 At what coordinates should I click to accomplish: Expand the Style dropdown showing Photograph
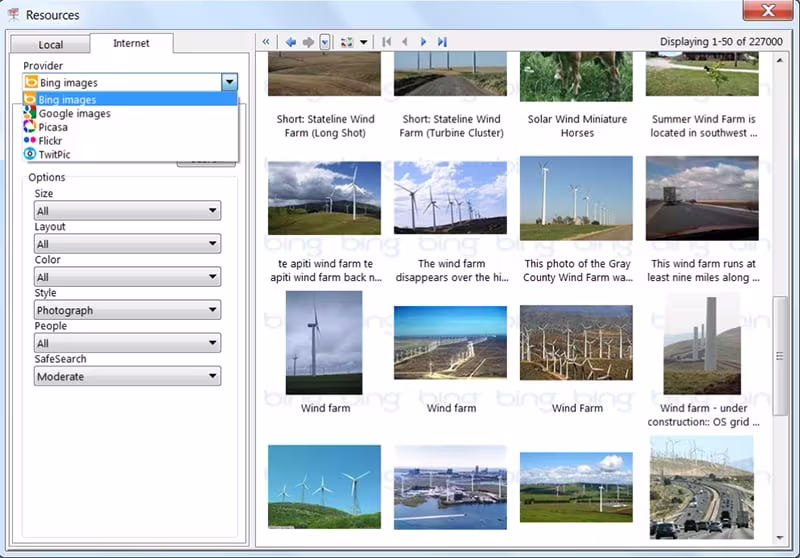pyautogui.click(x=127, y=311)
